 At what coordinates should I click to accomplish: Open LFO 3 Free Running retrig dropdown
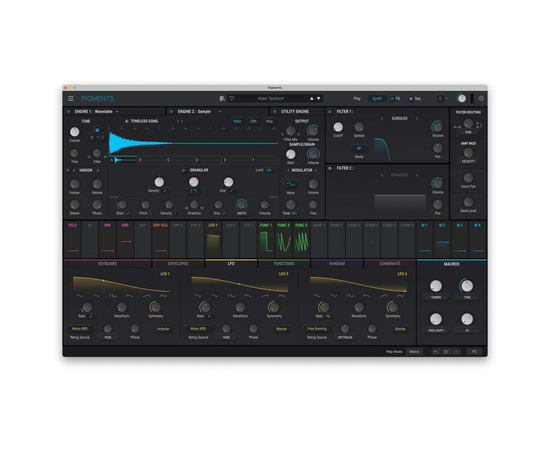(317, 329)
